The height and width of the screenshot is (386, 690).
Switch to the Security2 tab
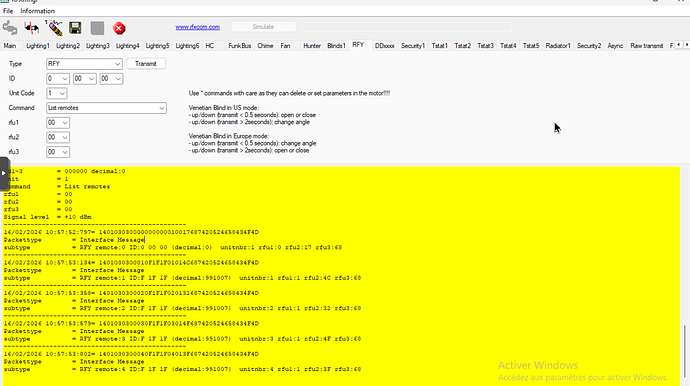coord(589,46)
